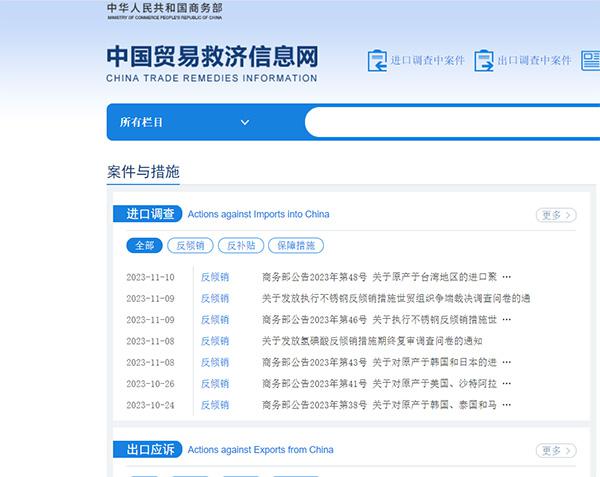The image size is (600, 477).
Task: Click the partially visible icon right of 出口调查中案件
Action: point(590,60)
